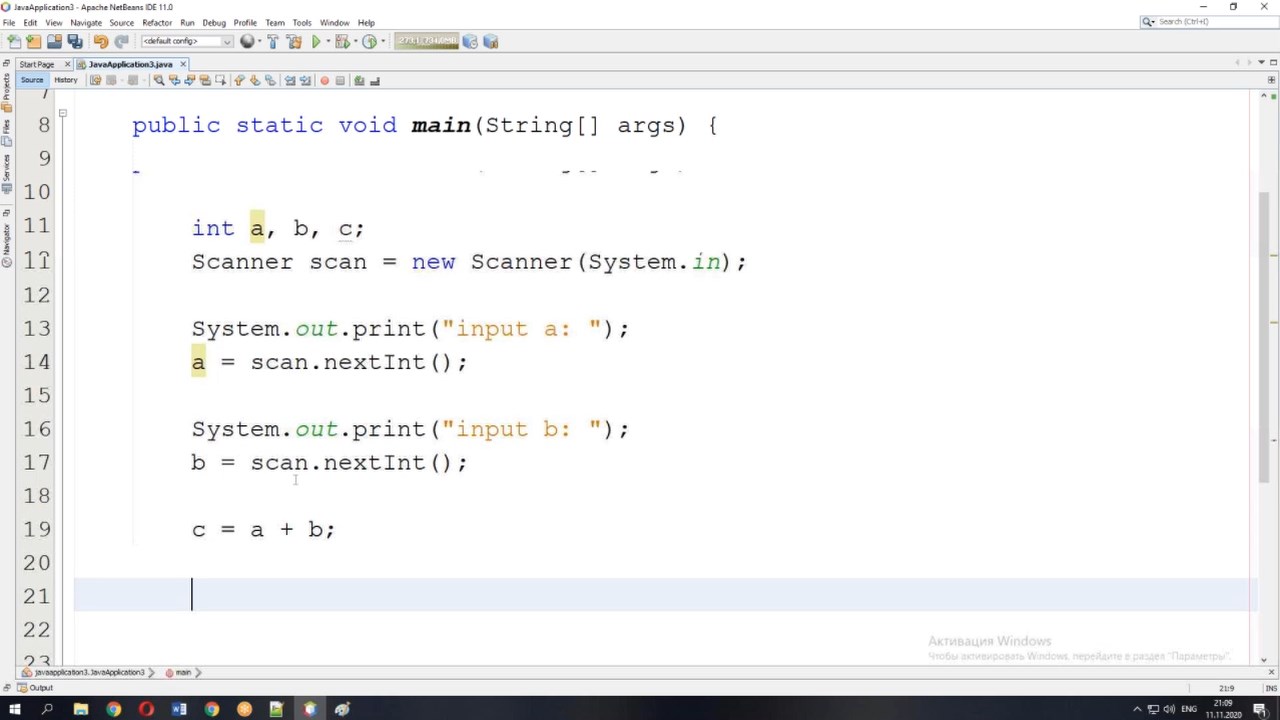Open the Refactor menu
This screenshot has height=720, width=1280.
click(x=157, y=22)
